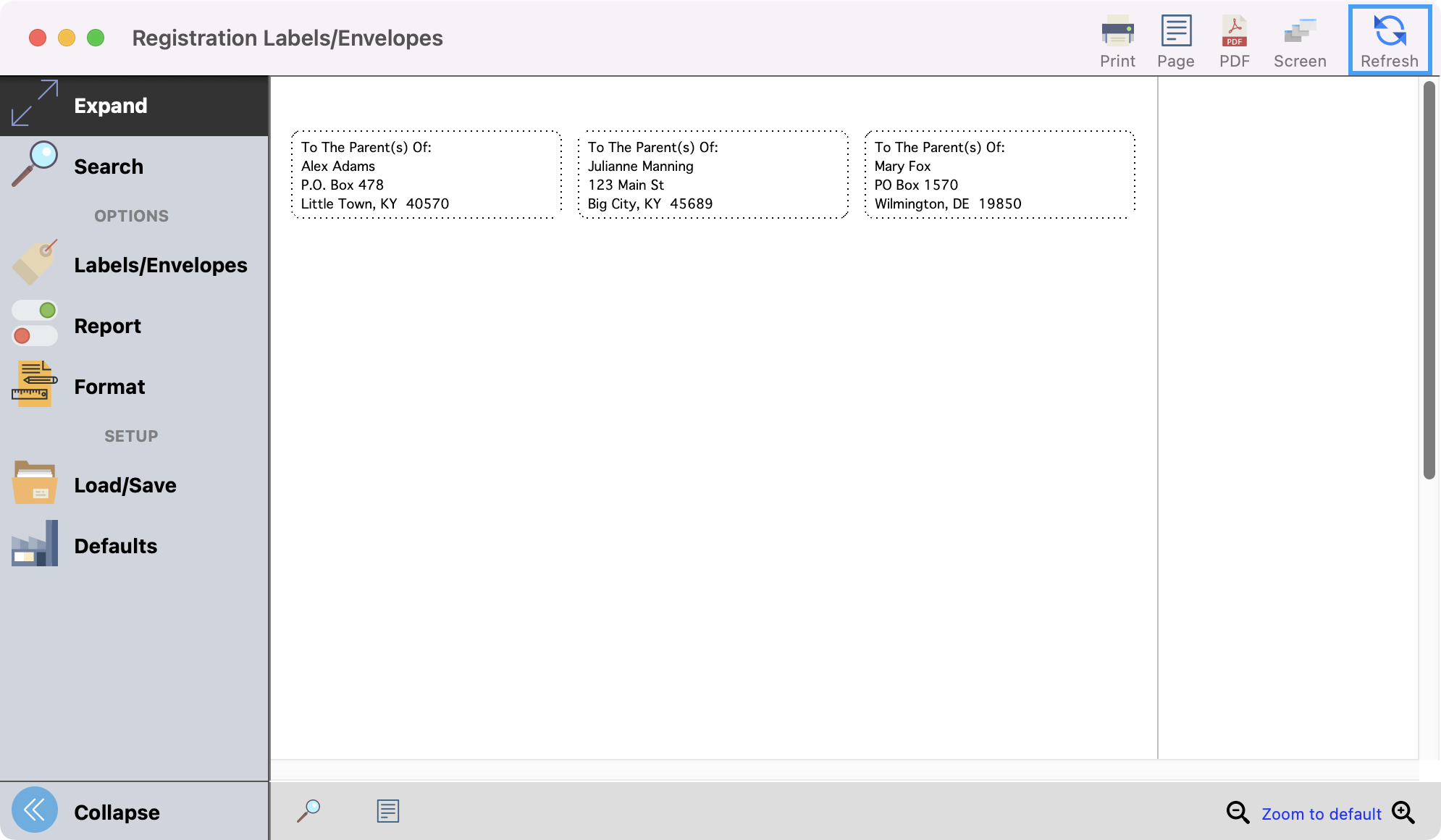Click the bottom bar magnifier icon
1441x840 pixels.
[308, 810]
